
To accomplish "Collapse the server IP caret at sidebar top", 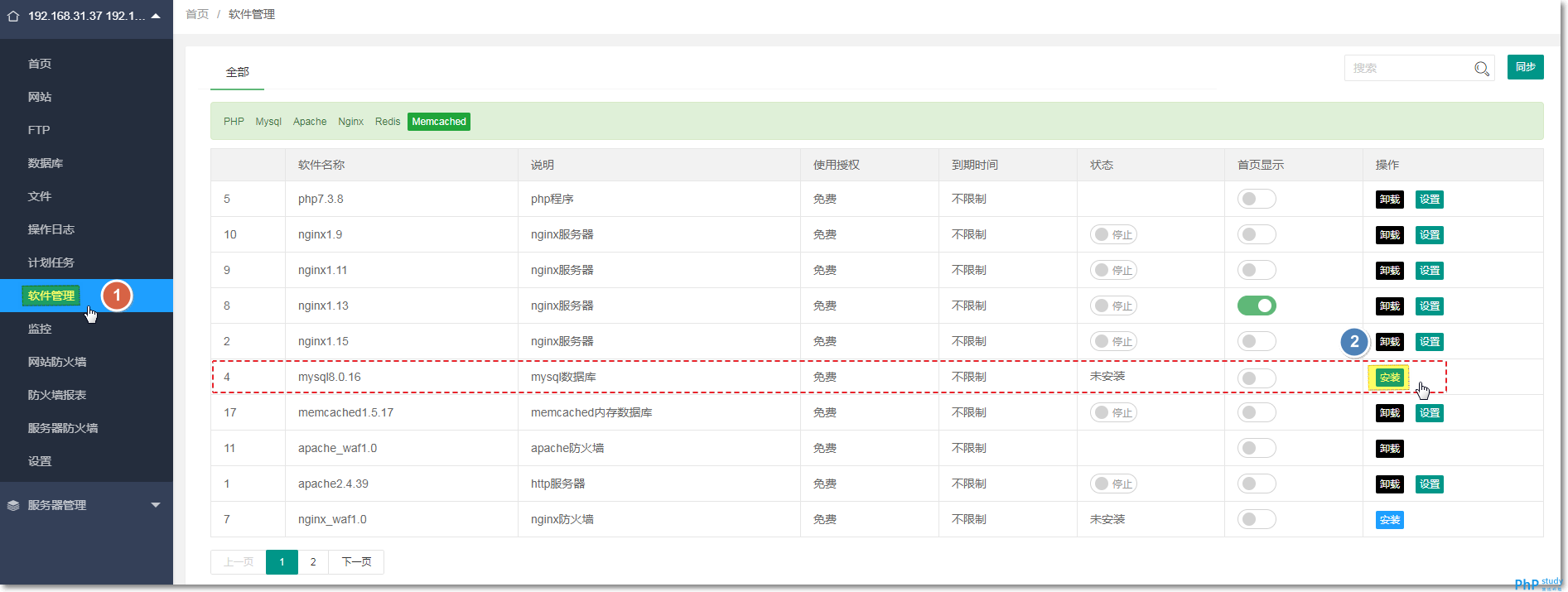I will click(156, 16).
